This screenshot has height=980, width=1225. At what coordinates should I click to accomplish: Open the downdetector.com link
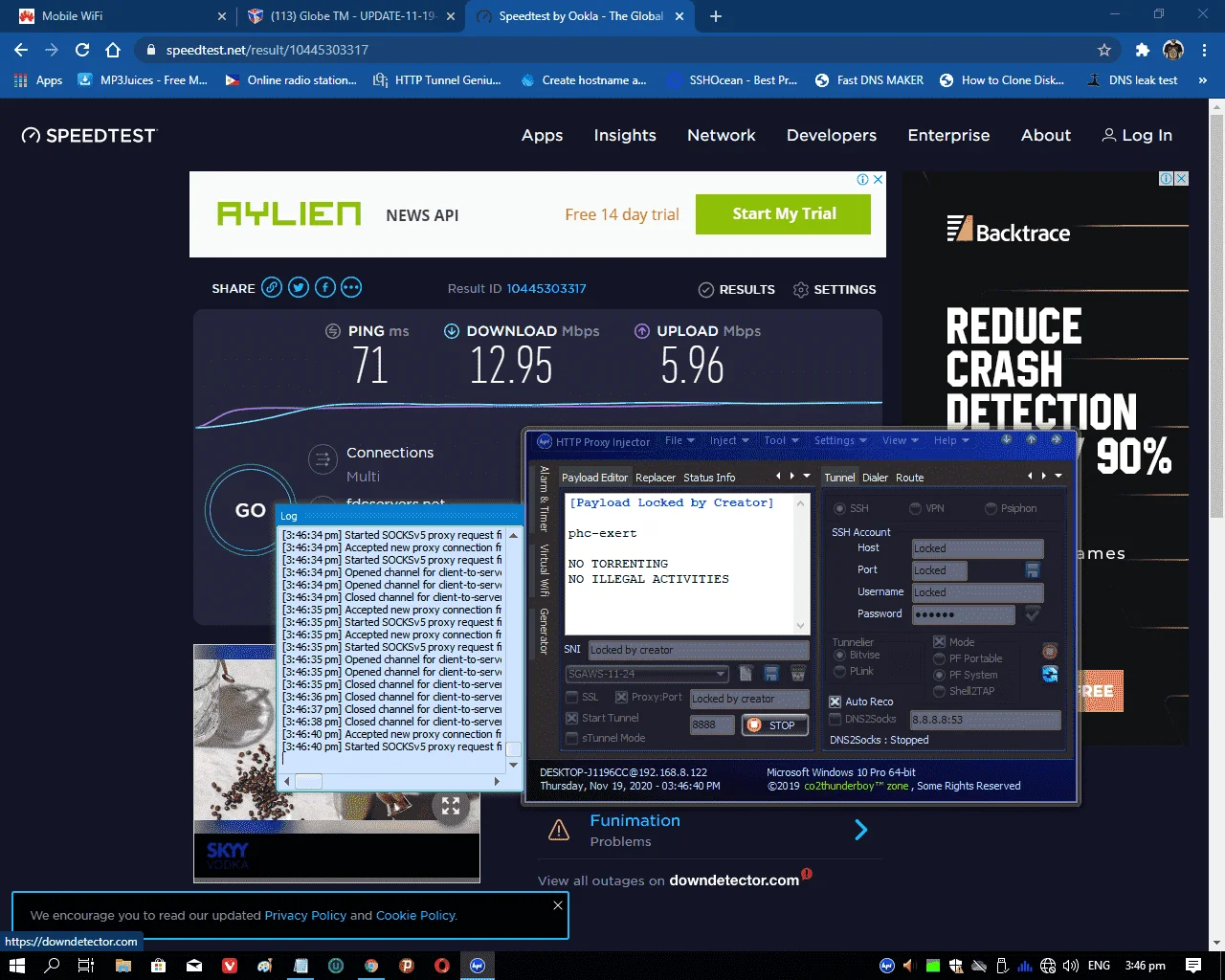734,880
